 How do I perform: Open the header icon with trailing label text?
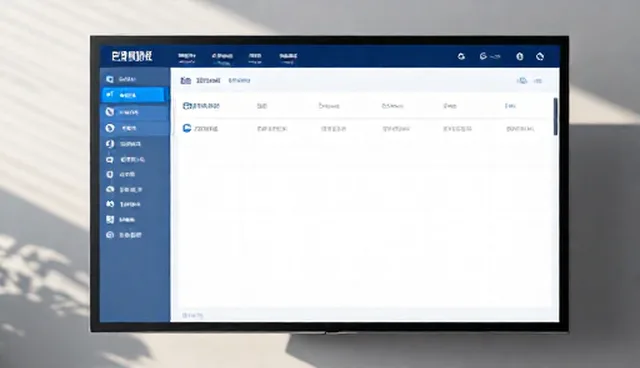click(x=490, y=56)
